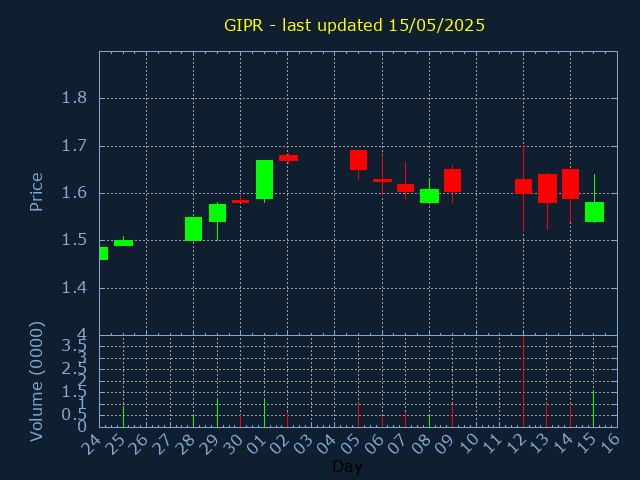Click the green candlestick for day 15
This screenshot has width=640, height=480.
point(594,212)
